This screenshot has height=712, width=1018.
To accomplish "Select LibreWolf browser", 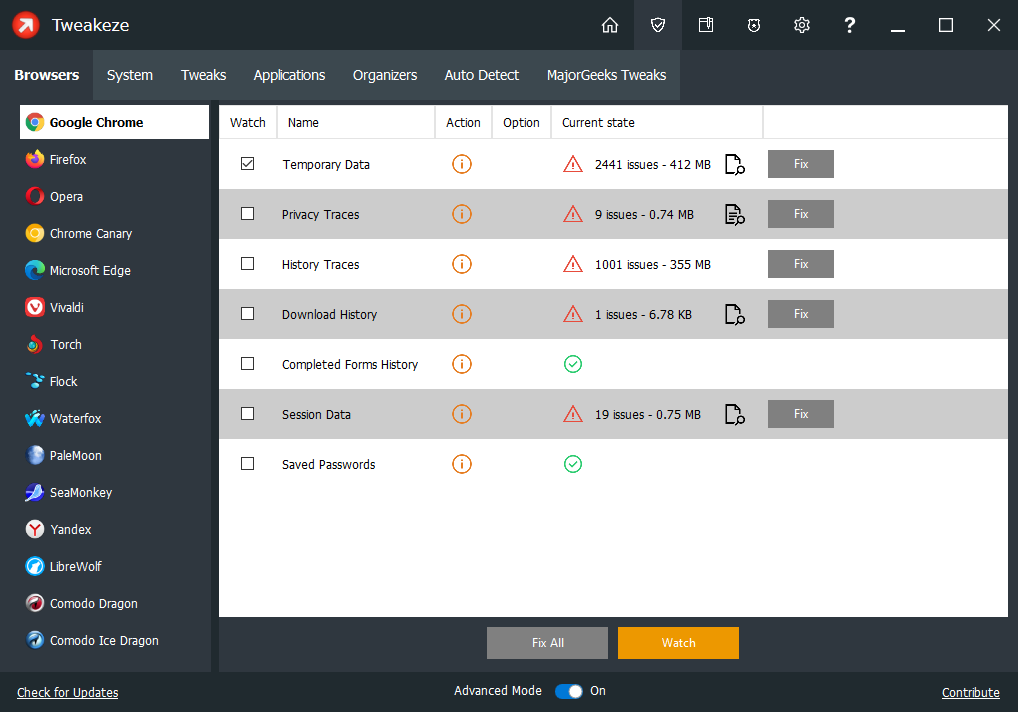I will 114,567.
